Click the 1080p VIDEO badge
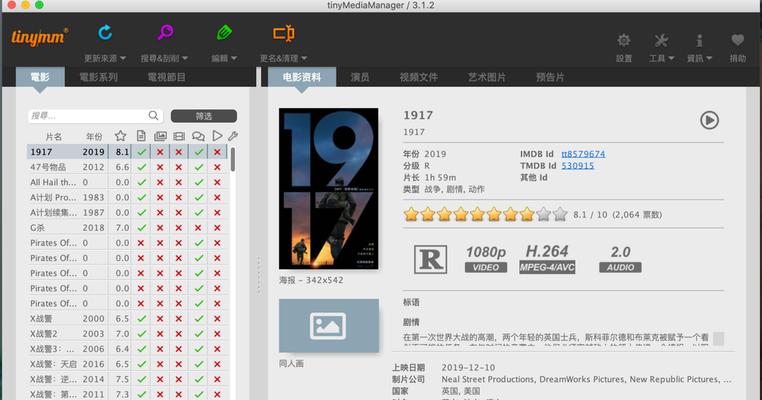Viewport: 762px width, 400px height. (x=486, y=259)
